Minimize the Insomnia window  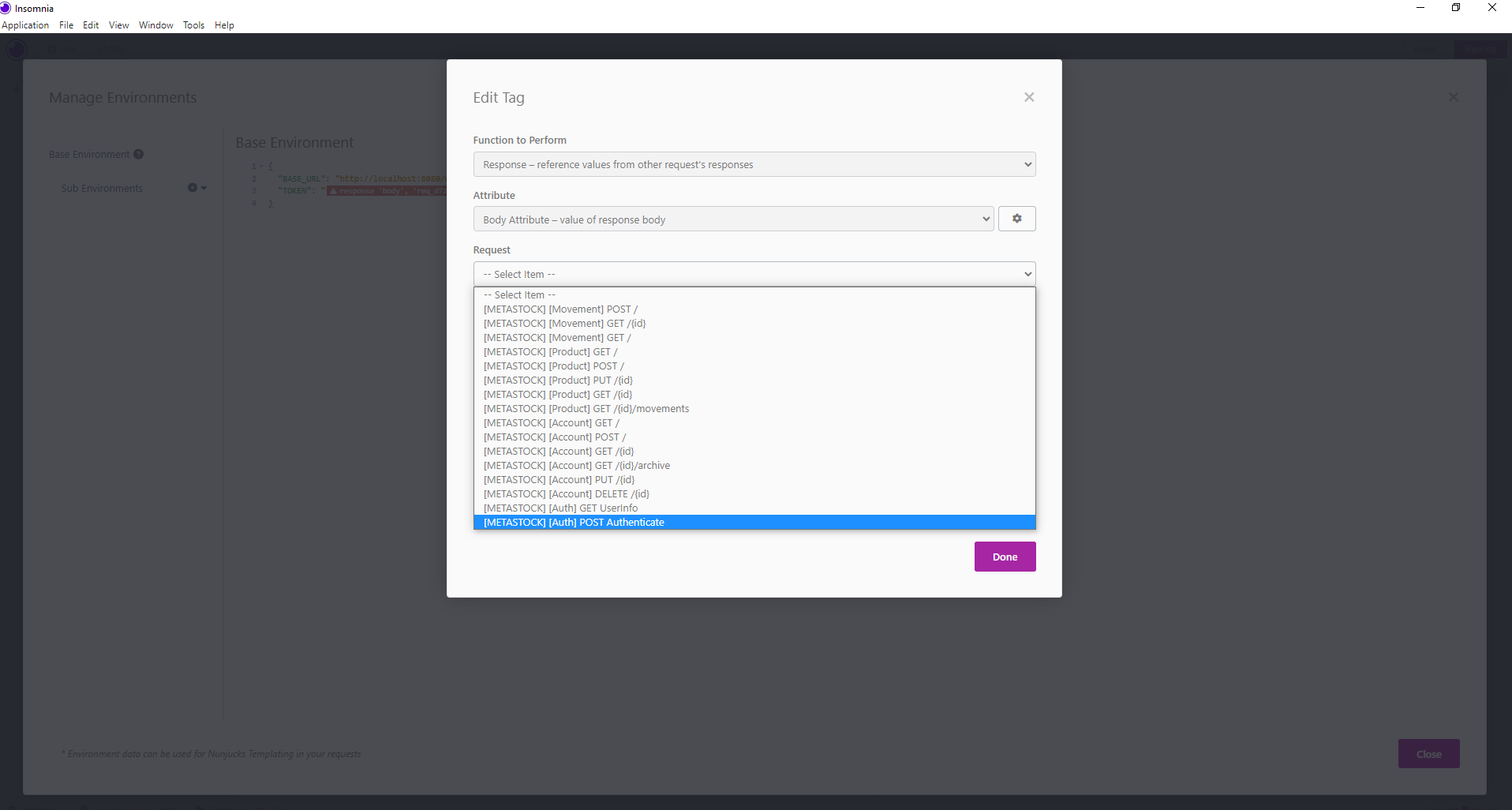coord(1420,8)
